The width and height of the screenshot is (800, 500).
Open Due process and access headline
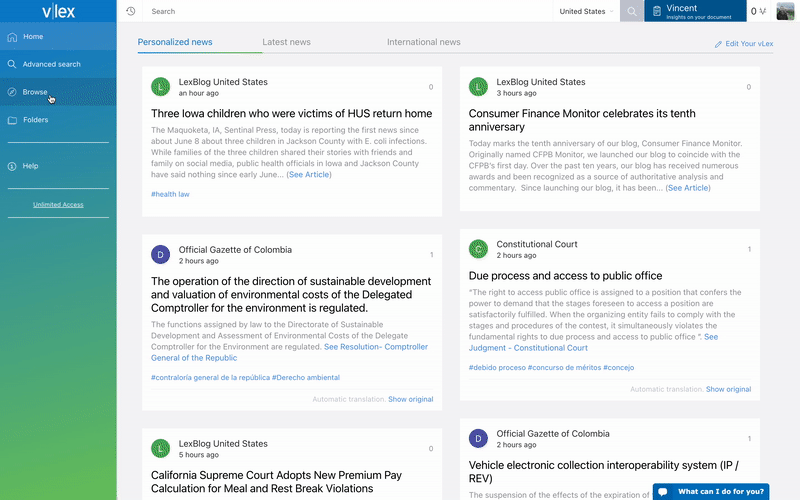(x=565, y=276)
